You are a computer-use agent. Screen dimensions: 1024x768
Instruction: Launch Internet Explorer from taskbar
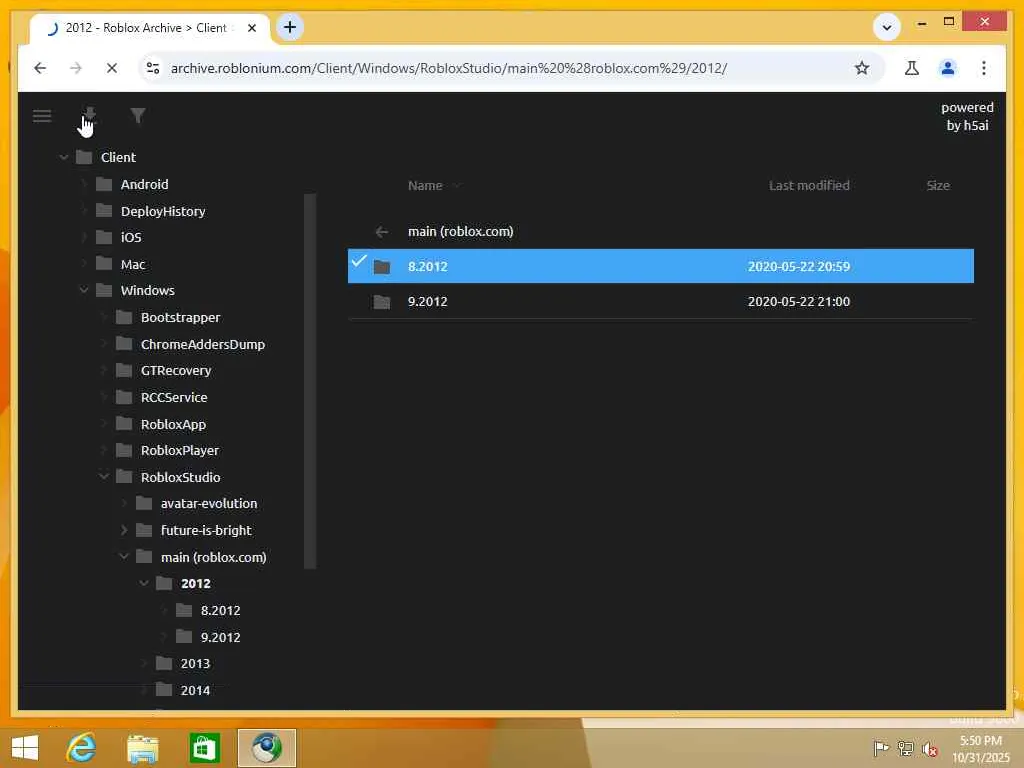(81, 748)
